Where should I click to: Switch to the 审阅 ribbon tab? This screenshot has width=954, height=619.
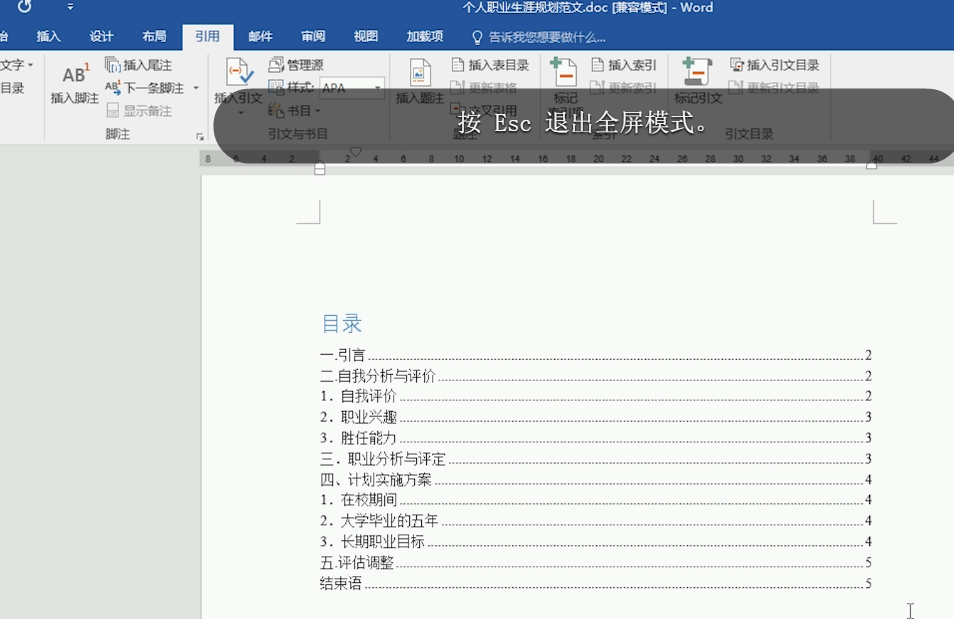(313, 37)
